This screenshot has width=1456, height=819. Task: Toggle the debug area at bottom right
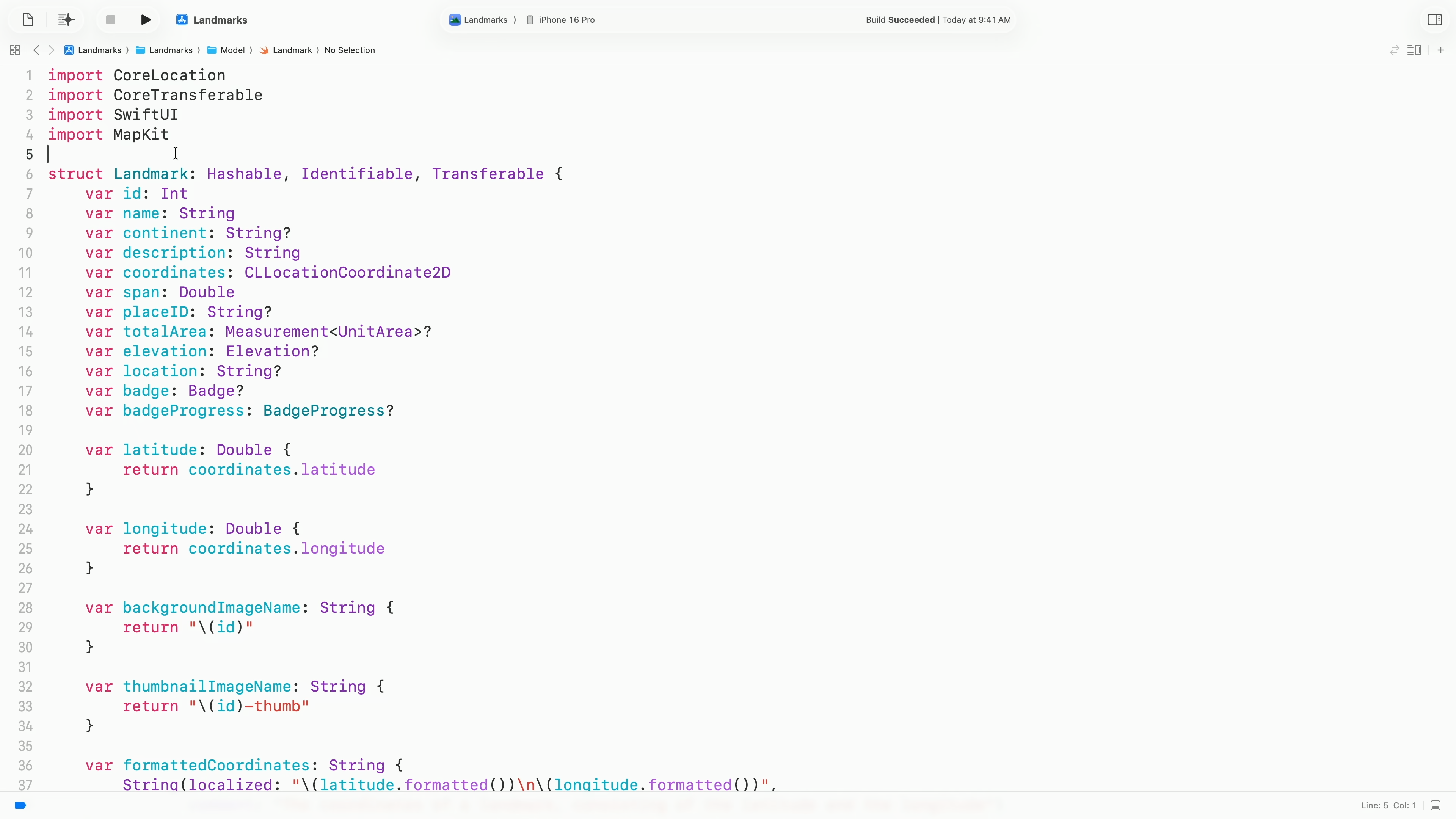(x=1435, y=805)
